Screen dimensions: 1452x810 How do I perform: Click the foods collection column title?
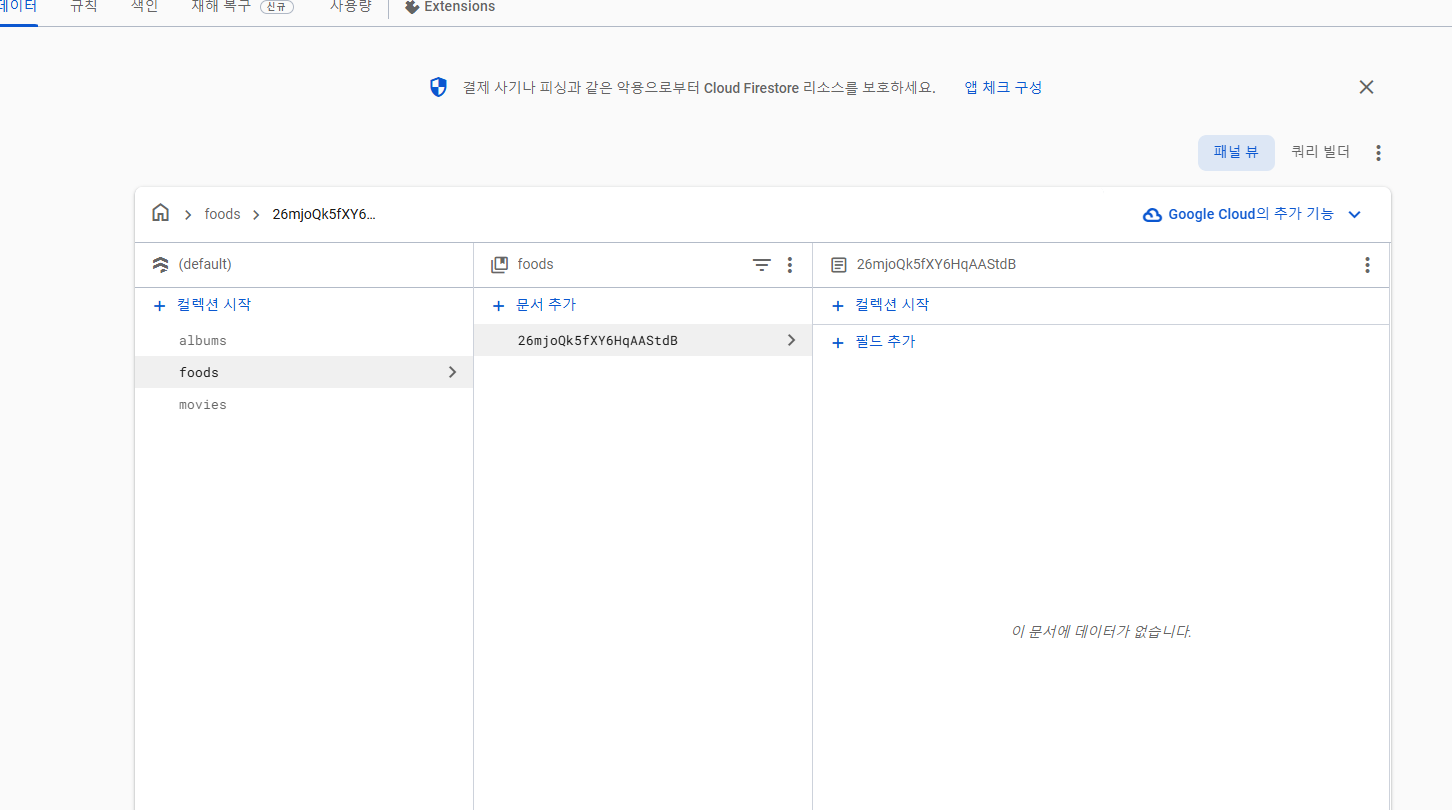coord(535,265)
